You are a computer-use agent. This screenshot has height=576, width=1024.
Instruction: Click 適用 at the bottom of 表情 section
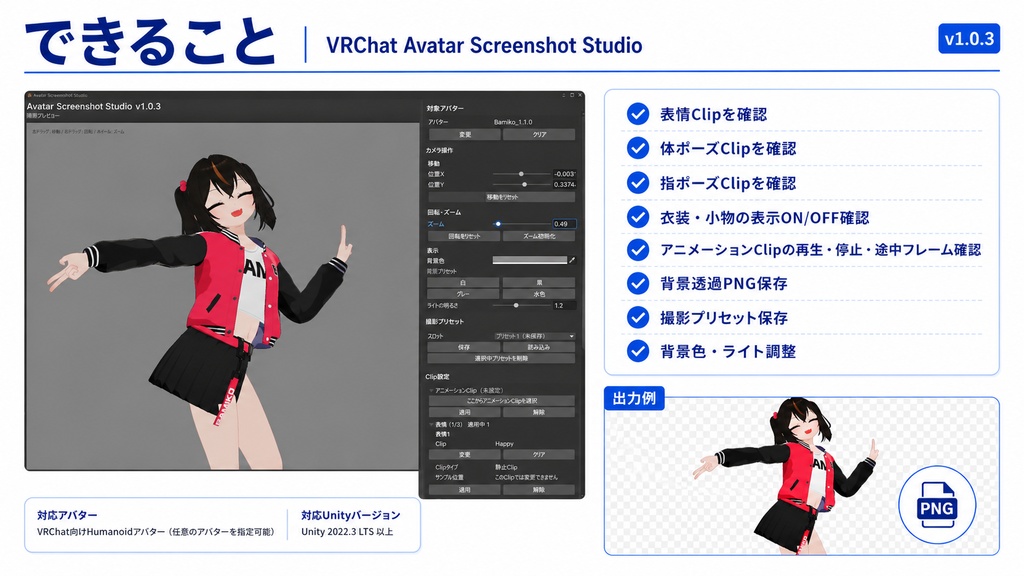pyautogui.click(x=464, y=489)
